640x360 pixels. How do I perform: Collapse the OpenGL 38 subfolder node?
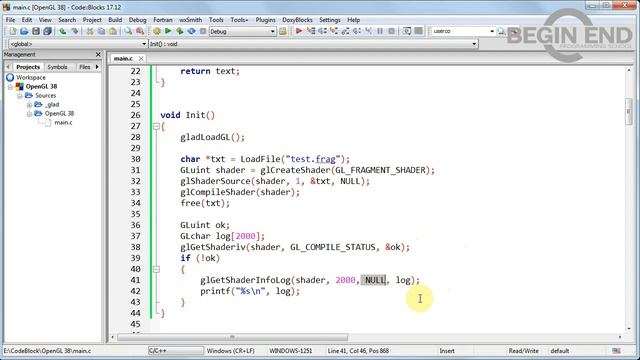[x=29, y=114]
